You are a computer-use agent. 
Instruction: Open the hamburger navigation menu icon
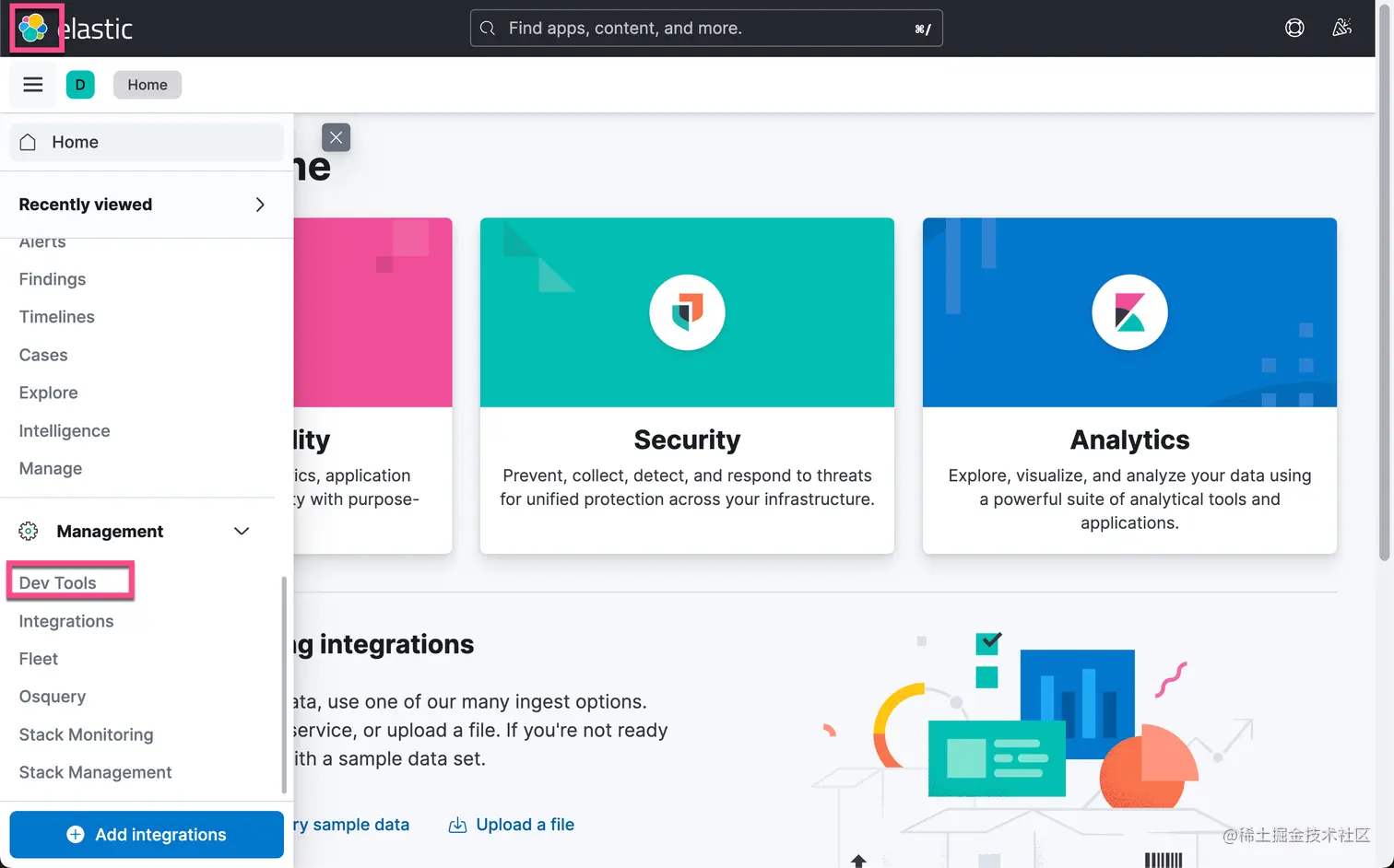[x=32, y=84]
